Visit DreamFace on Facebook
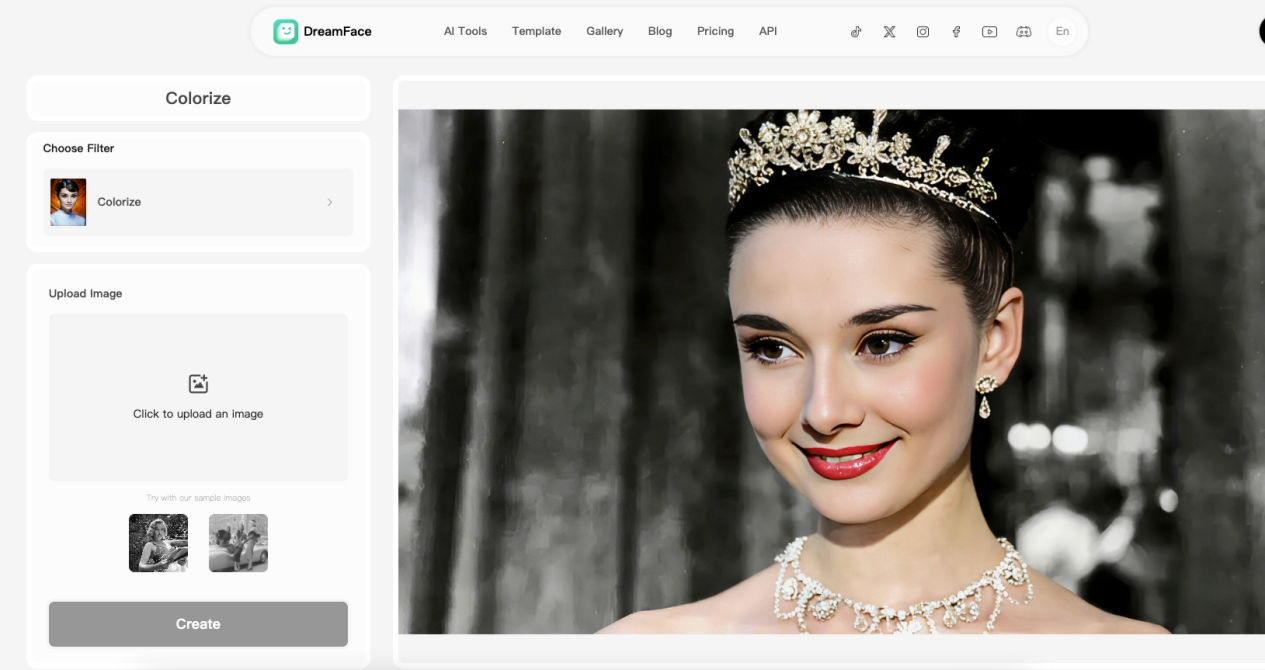Screen dimensions: 1265x670 click(x=956, y=31)
